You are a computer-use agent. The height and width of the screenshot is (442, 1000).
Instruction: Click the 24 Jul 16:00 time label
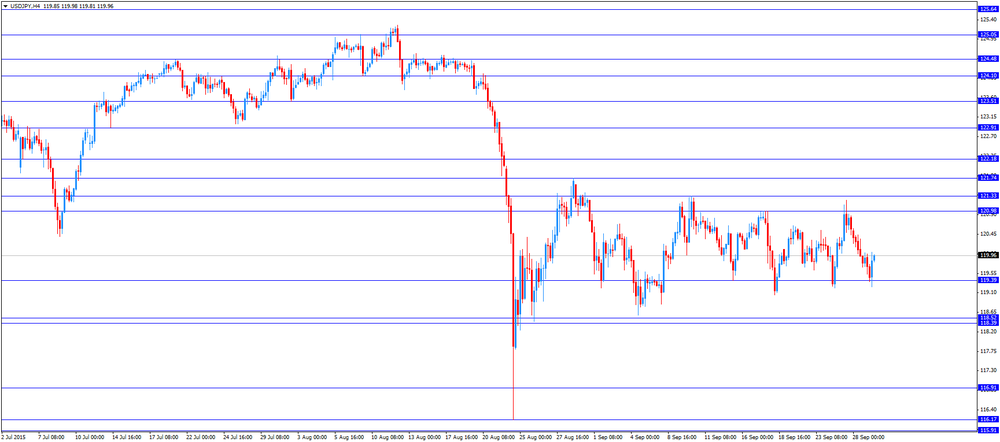238,438
